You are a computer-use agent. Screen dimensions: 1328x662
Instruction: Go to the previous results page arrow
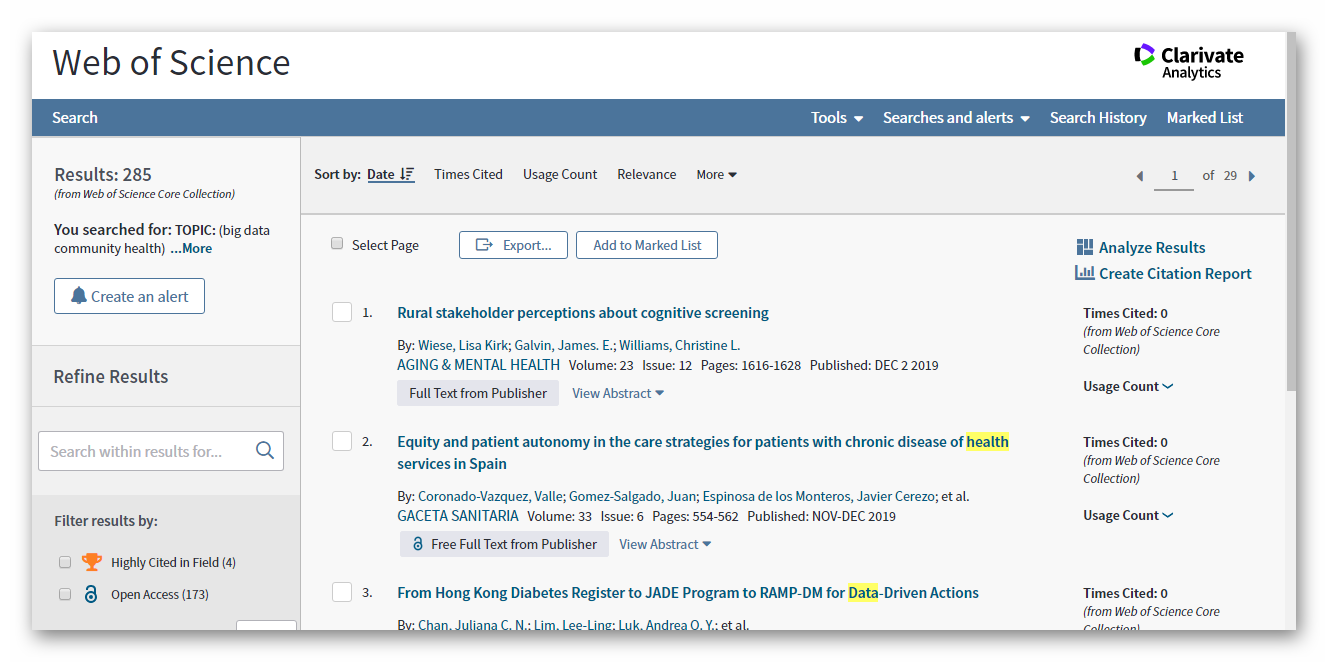tap(1139, 176)
